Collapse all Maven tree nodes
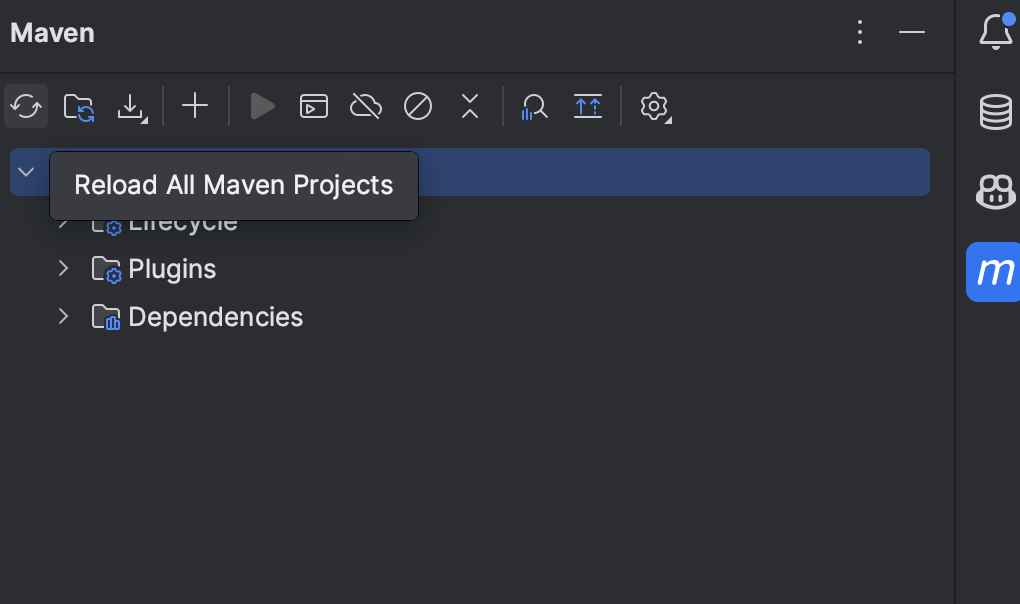The width and height of the screenshot is (1020, 604). coord(470,106)
